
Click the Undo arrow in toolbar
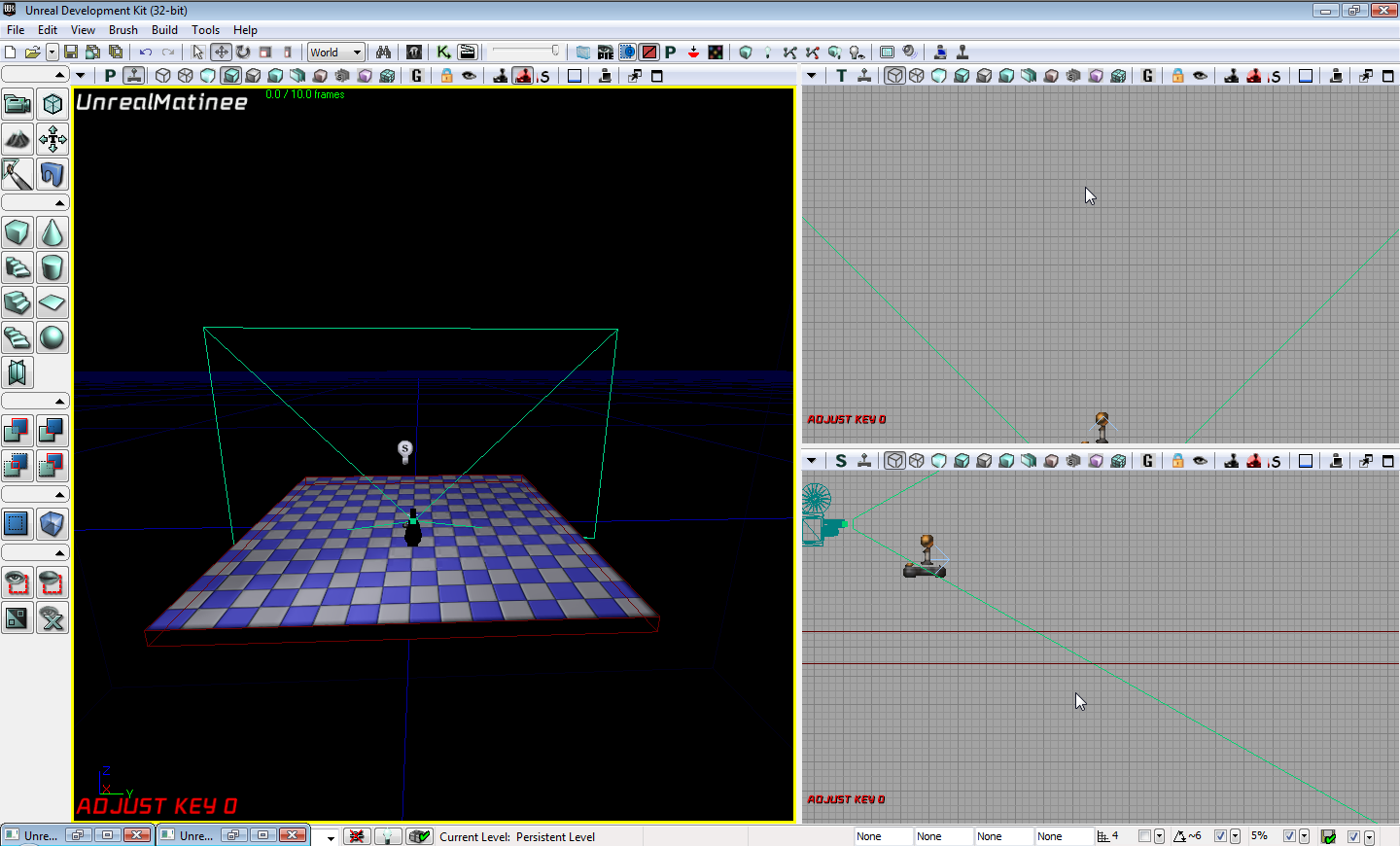point(146,53)
